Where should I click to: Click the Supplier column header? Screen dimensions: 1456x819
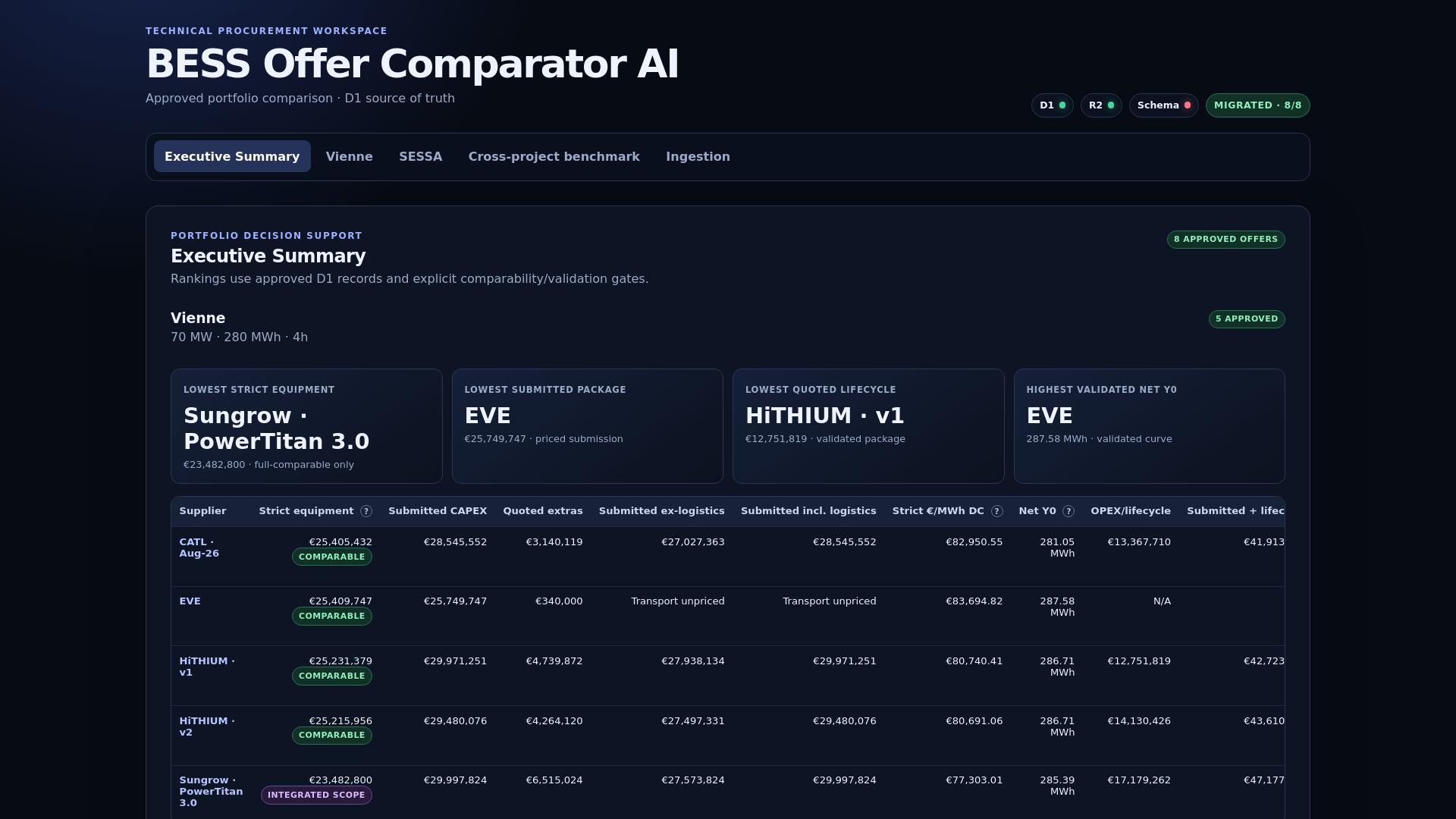pos(203,511)
